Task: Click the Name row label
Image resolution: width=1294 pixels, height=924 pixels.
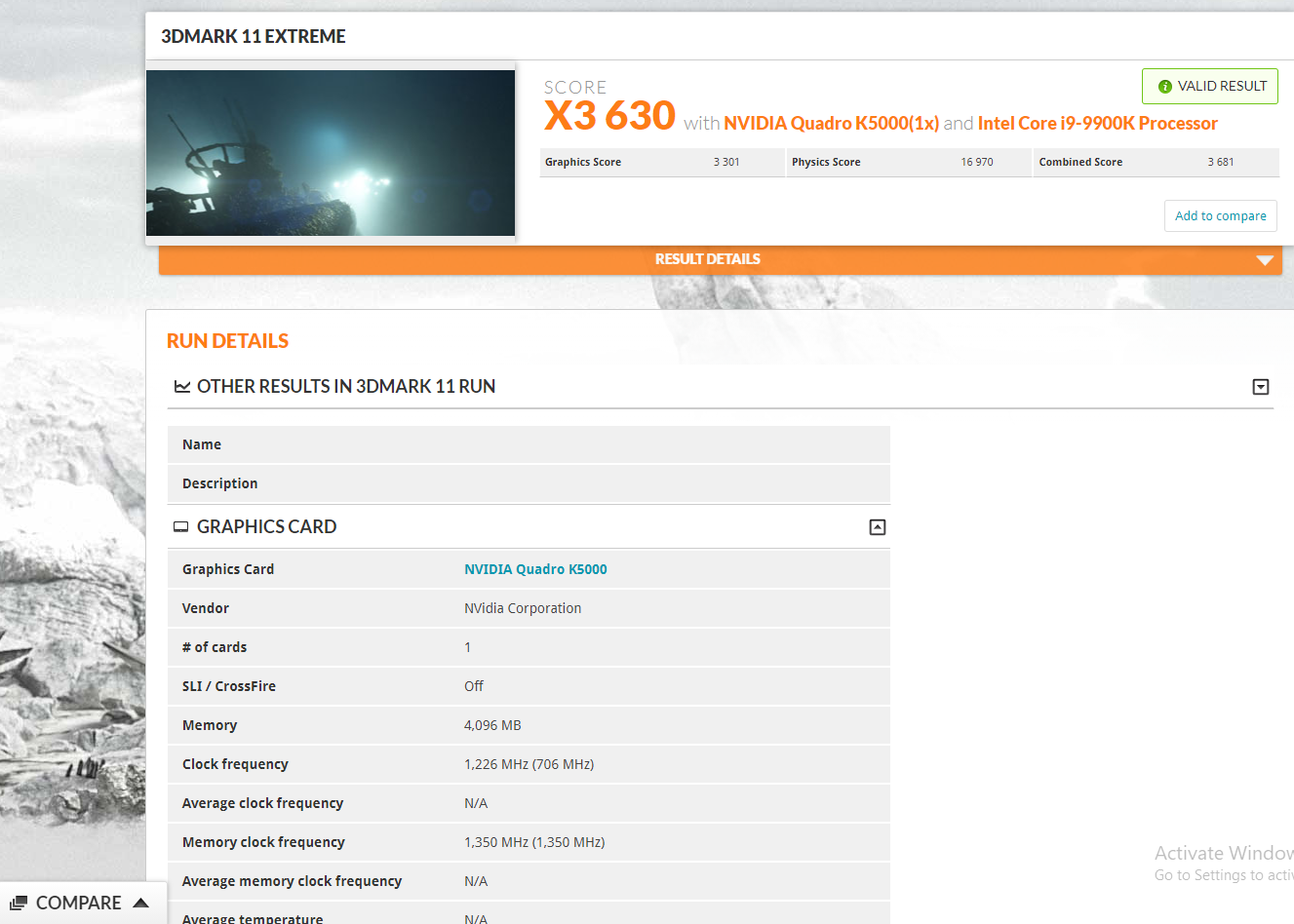Action: point(202,444)
